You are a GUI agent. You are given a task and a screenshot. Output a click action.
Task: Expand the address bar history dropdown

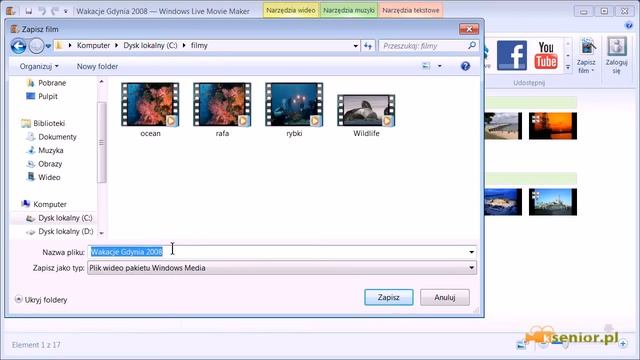pyautogui.click(x=356, y=46)
